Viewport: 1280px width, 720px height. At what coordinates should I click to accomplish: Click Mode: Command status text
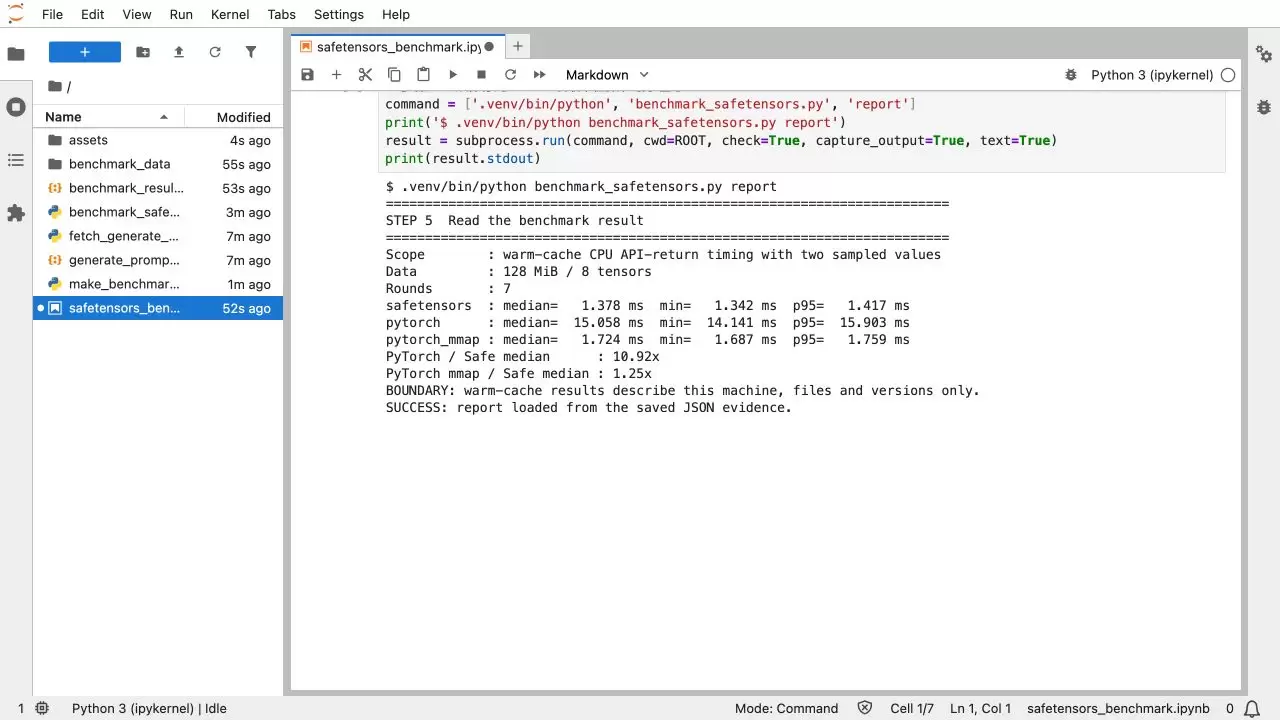pos(786,708)
